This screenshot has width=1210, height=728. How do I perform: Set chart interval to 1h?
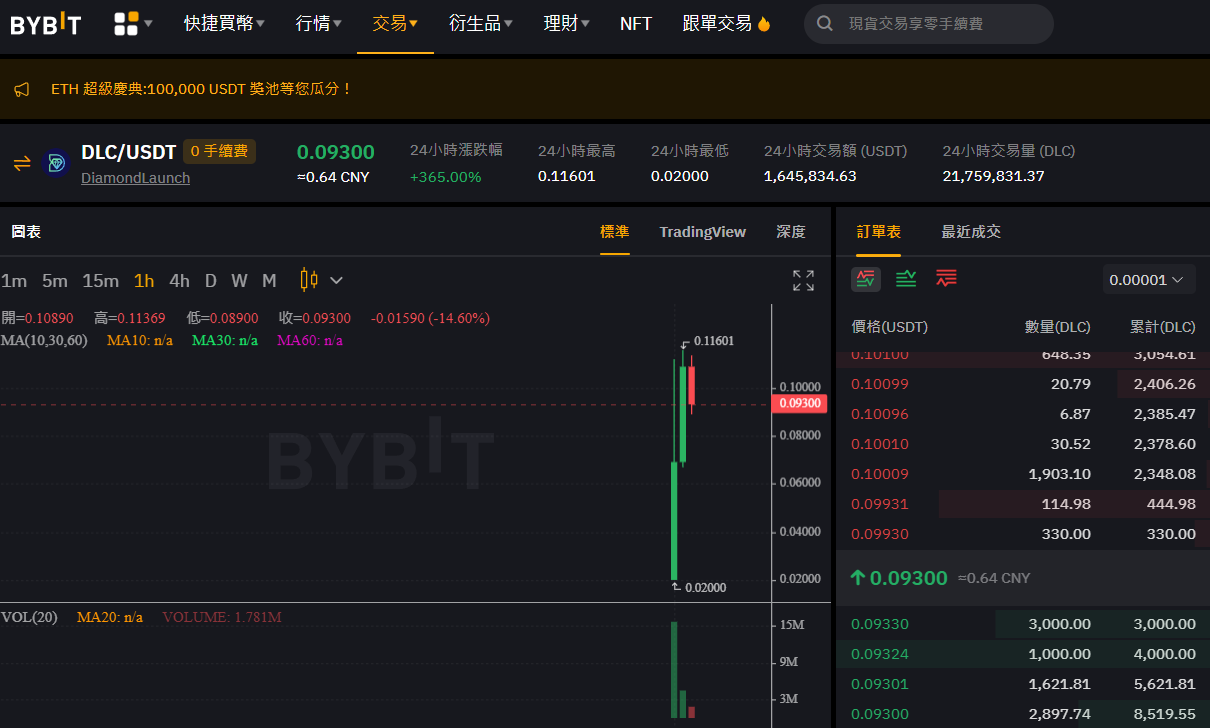tap(144, 281)
